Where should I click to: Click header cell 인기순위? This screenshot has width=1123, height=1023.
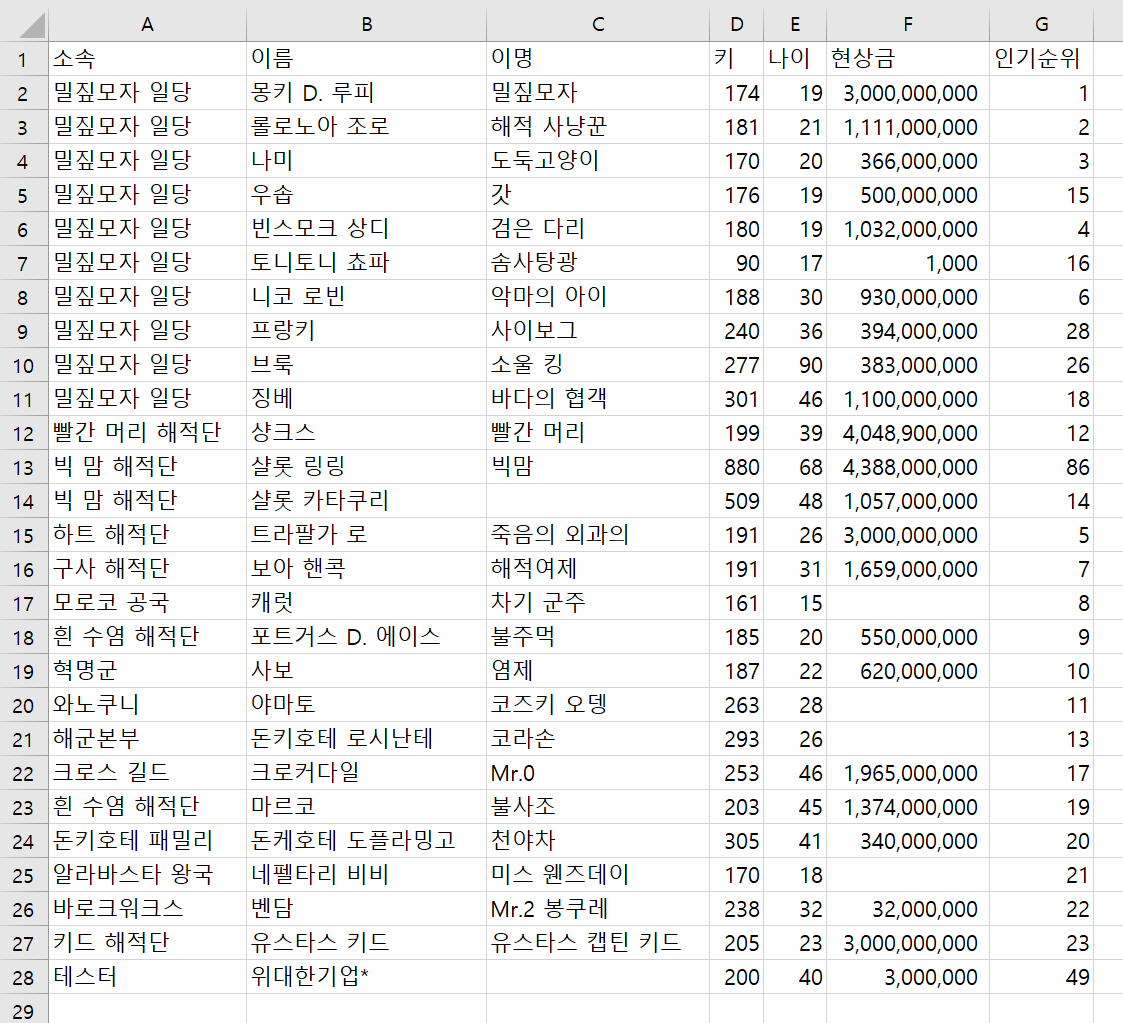click(1041, 59)
